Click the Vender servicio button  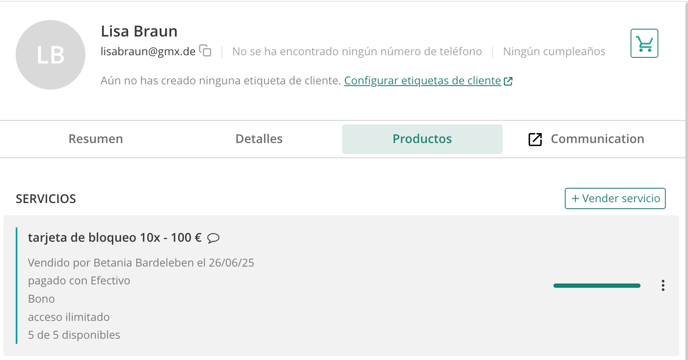coord(615,198)
